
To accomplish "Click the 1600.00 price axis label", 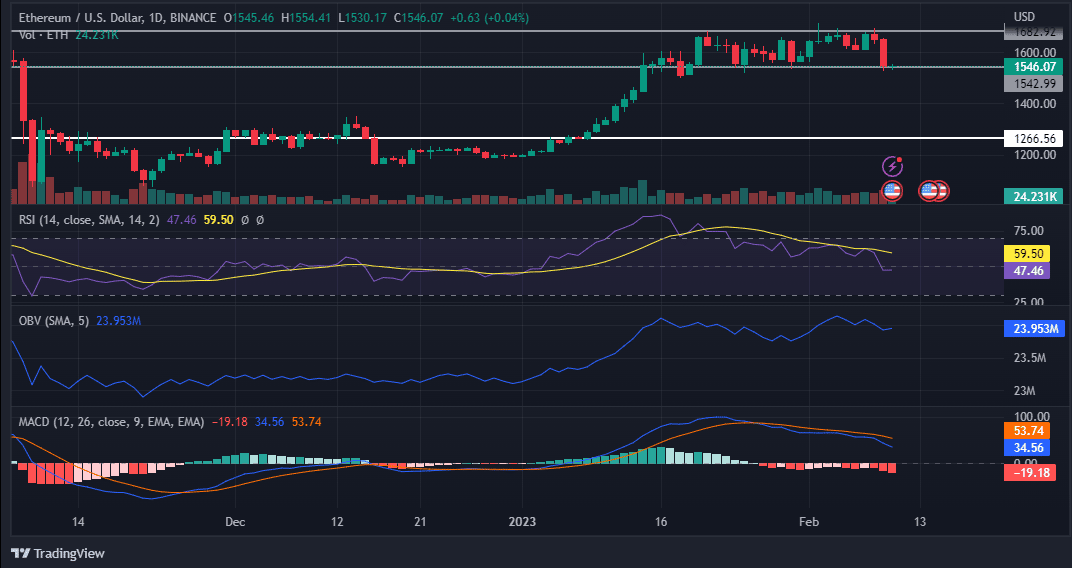I will pos(1034,53).
